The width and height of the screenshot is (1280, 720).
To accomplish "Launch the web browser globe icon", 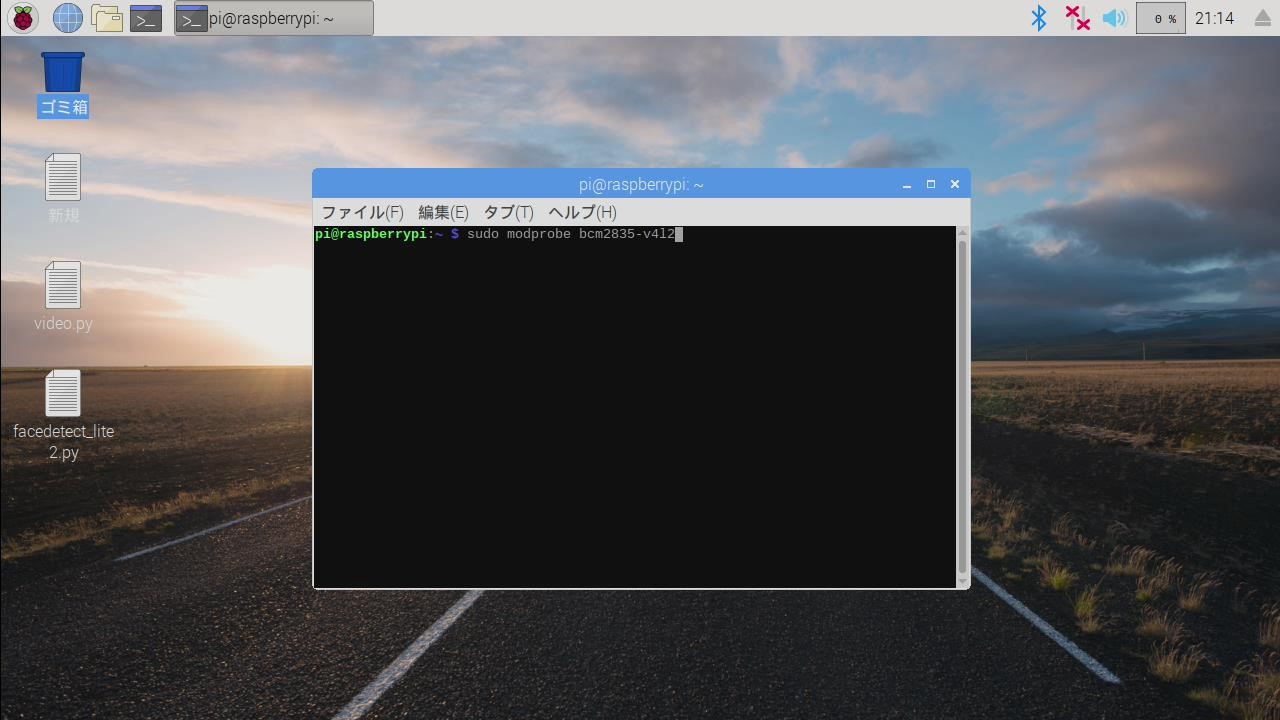I will [x=67, y=18].
